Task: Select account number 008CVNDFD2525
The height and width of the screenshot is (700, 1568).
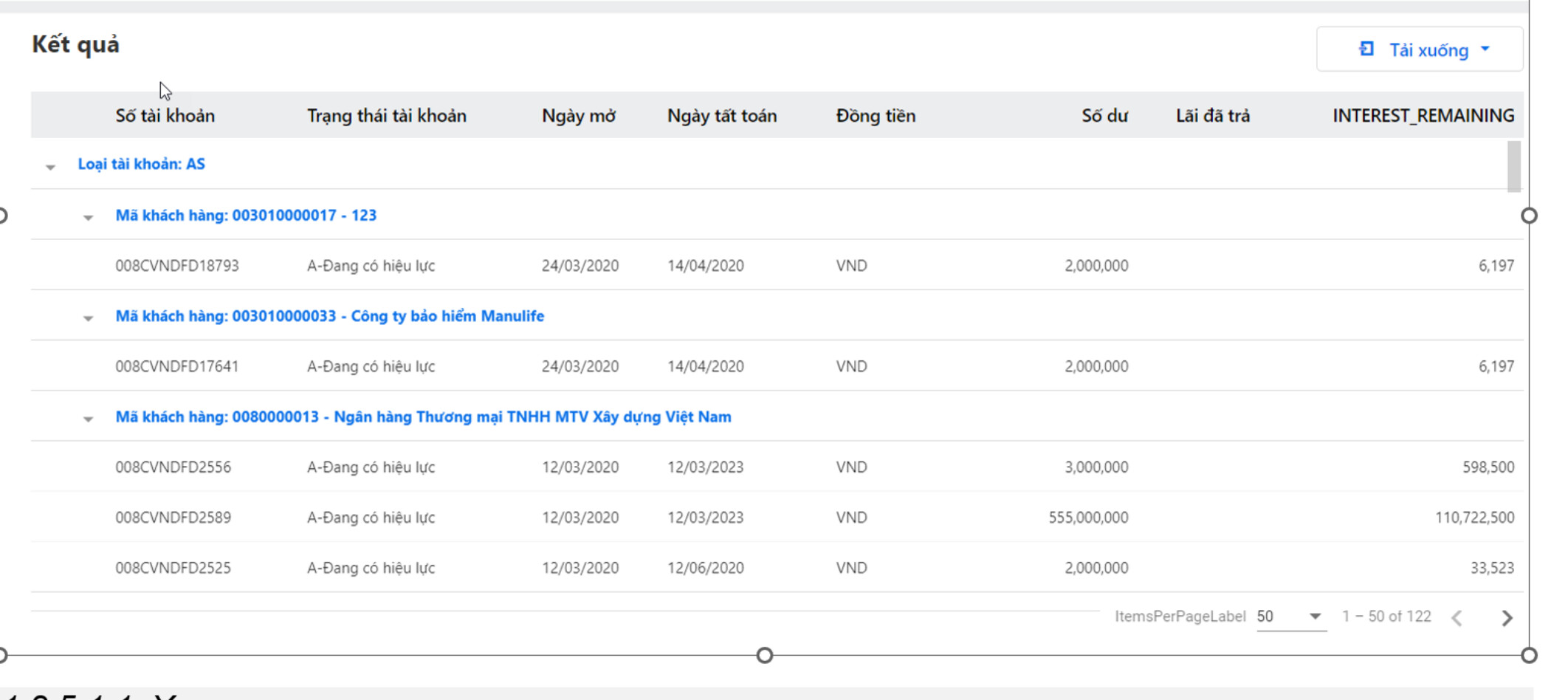Action: click(x=173, y=568)
